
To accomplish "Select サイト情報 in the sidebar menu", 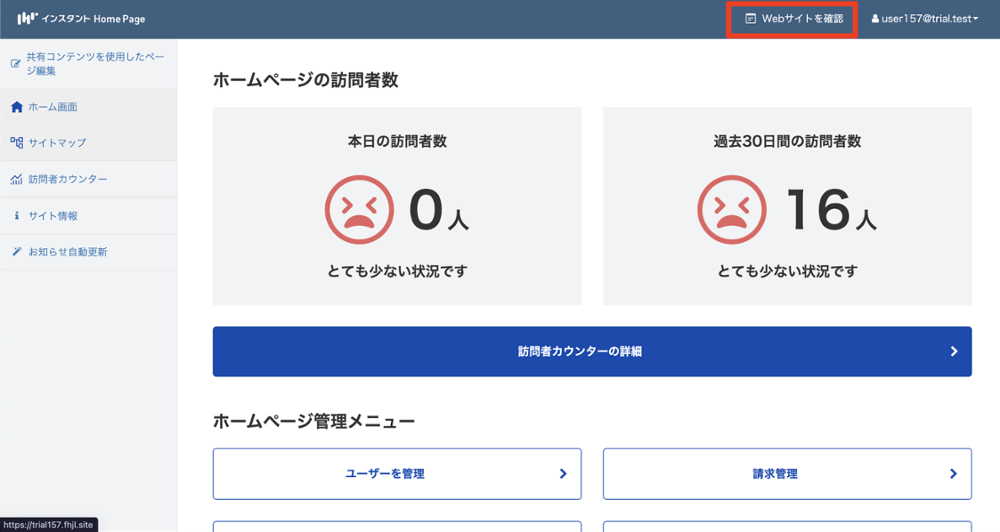I will point(53,216).
